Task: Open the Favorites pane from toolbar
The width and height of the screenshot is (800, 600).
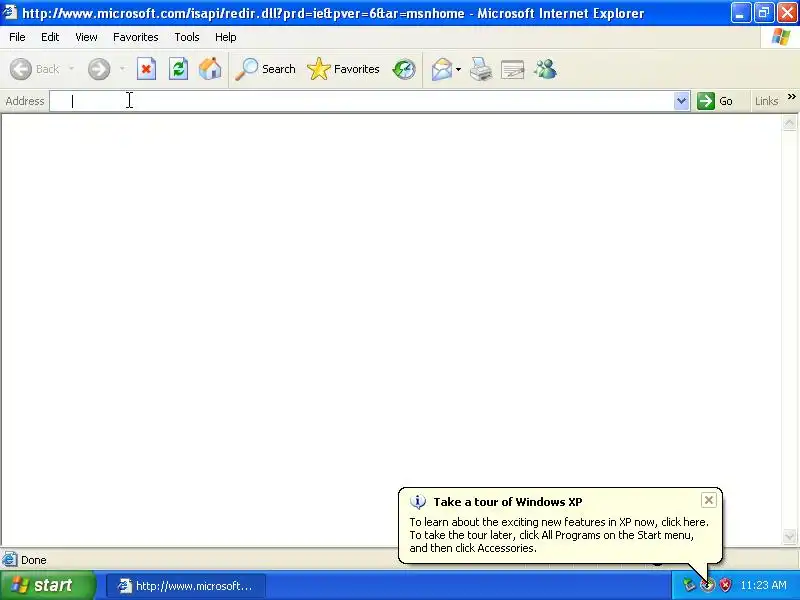Action: pos(343,69)
